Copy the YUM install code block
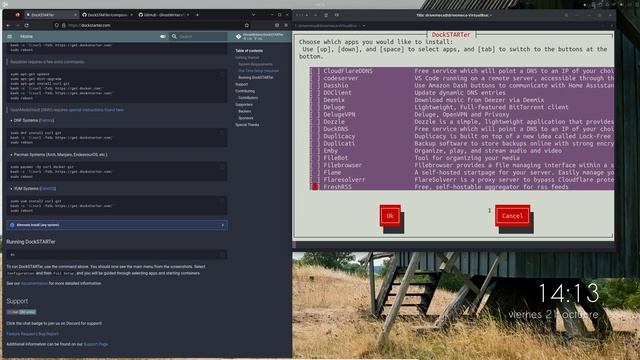640x360 pixels. coord(222,200)
